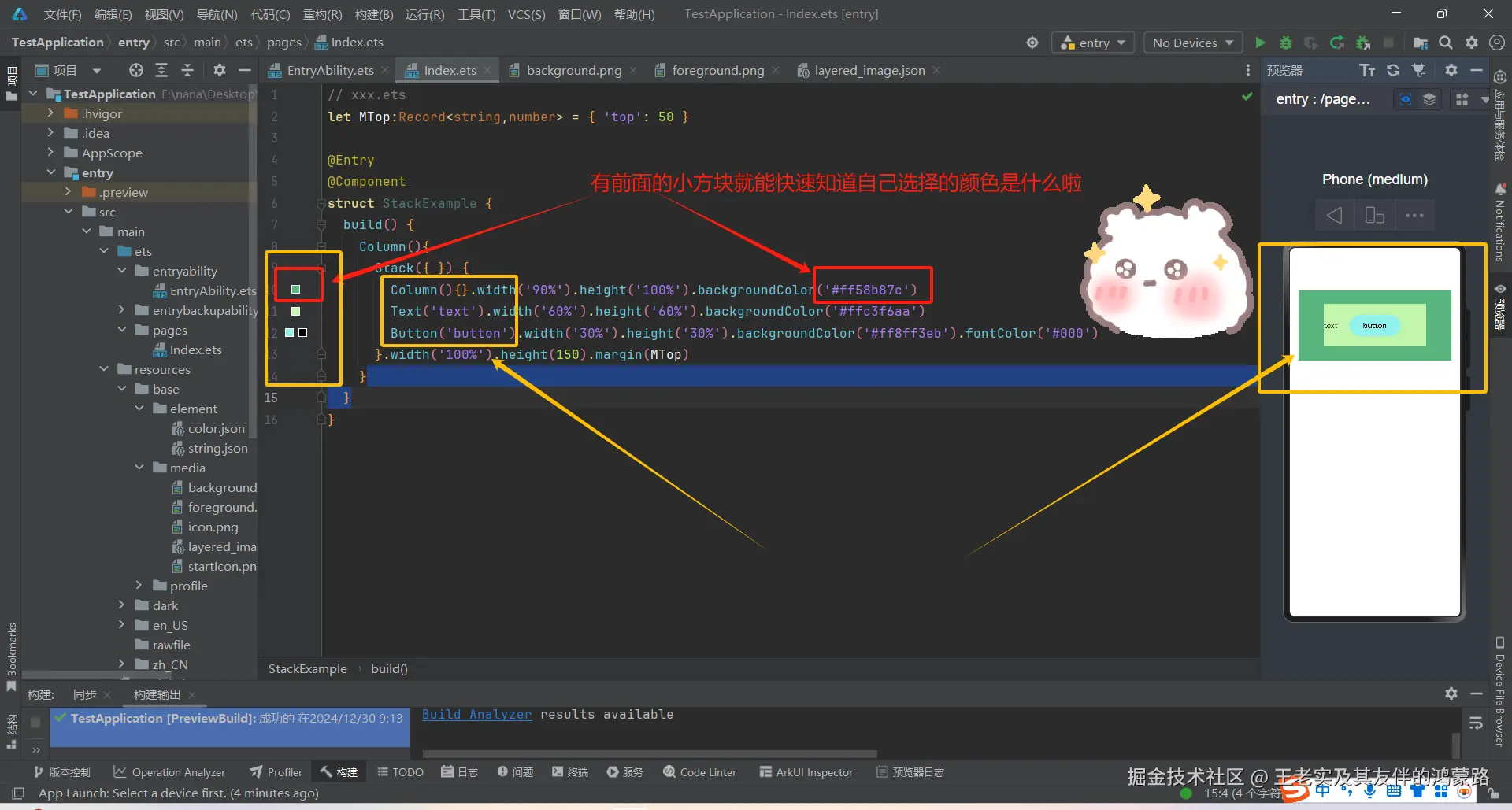The height and width of the screenshot is (810, 1512).
Task: Open the 项目 view selector dropdown
Action: (x=69, y=70)
